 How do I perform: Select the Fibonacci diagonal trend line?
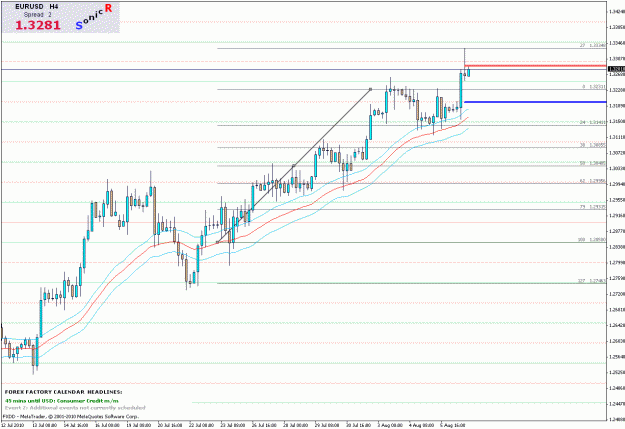click(x=294, y=166)
